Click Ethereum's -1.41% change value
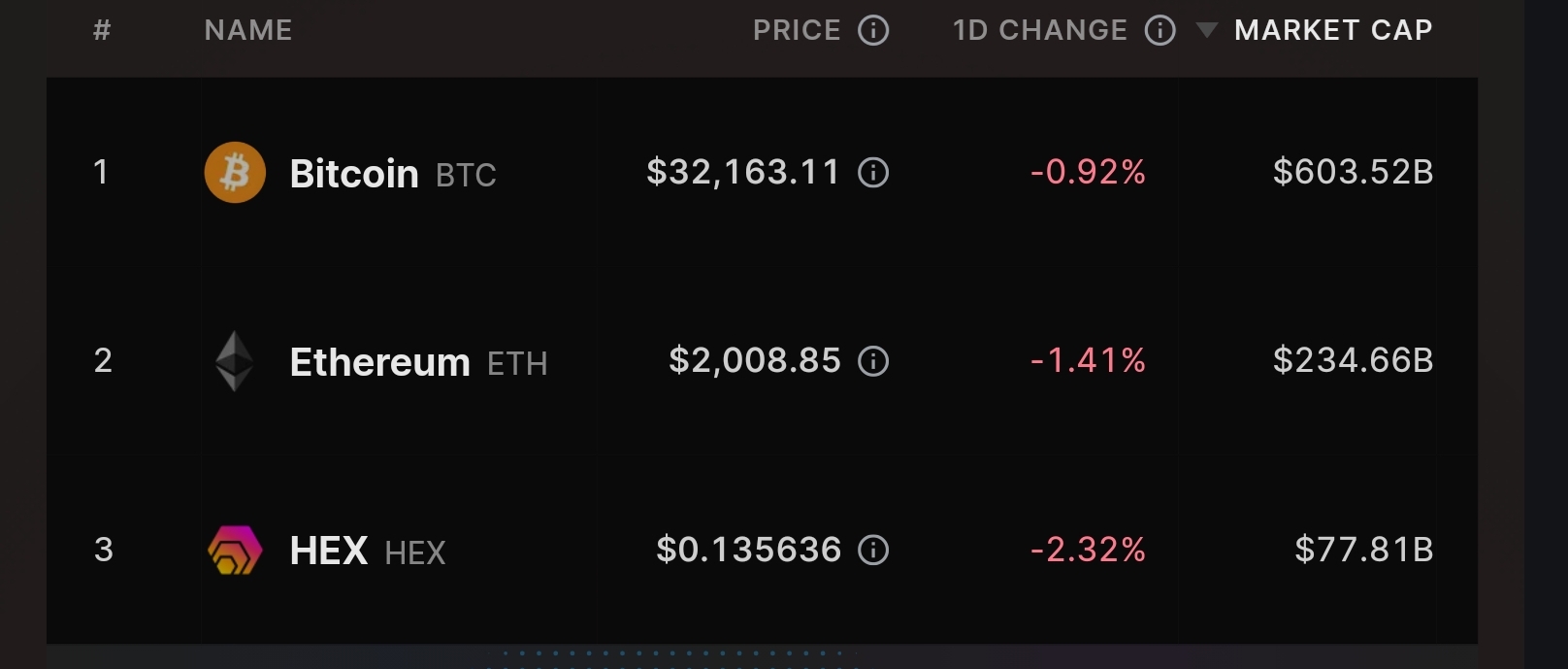1568x669 pixels. (1088, 361)
